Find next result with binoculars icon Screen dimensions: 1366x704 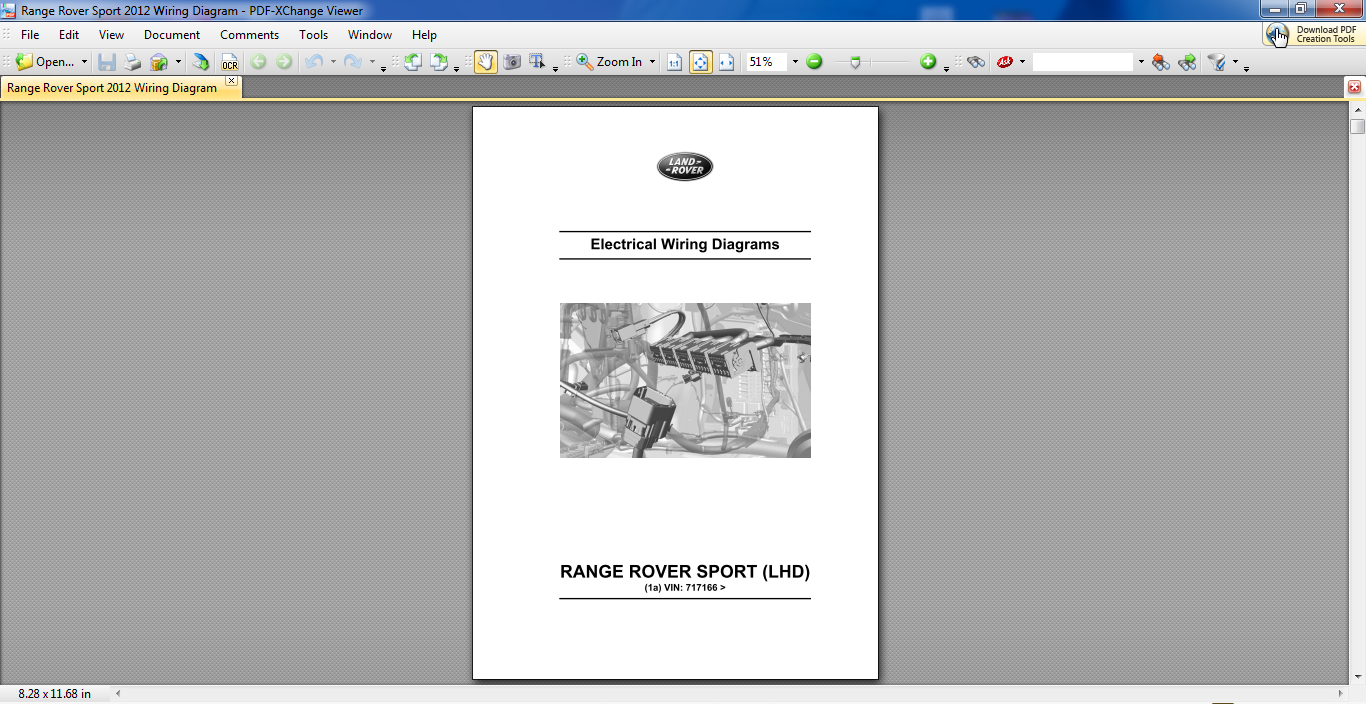[x=1187, y=62]
